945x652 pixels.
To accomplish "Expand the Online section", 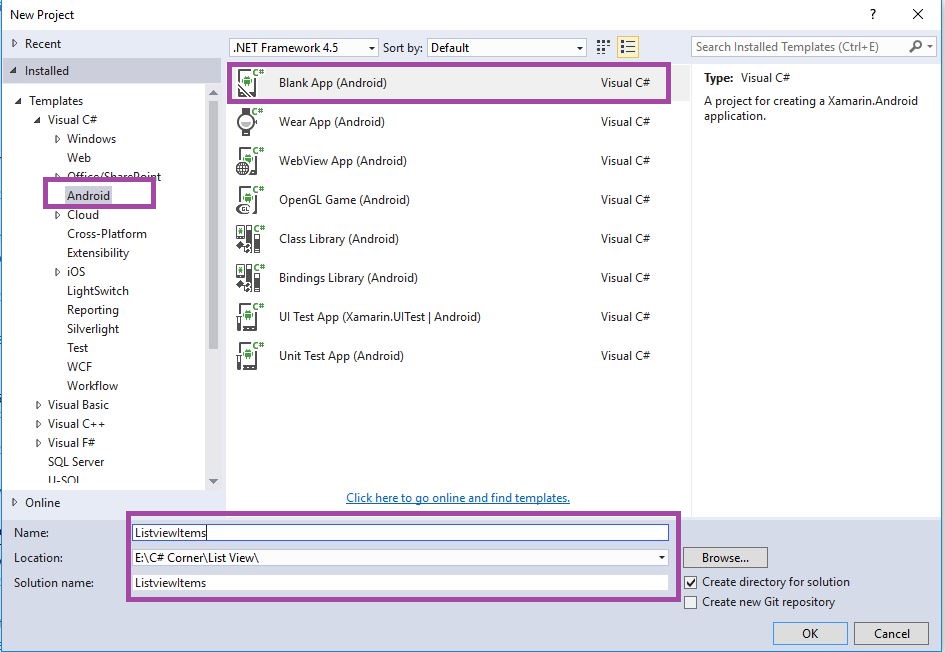I will click(x=14, y=503).
